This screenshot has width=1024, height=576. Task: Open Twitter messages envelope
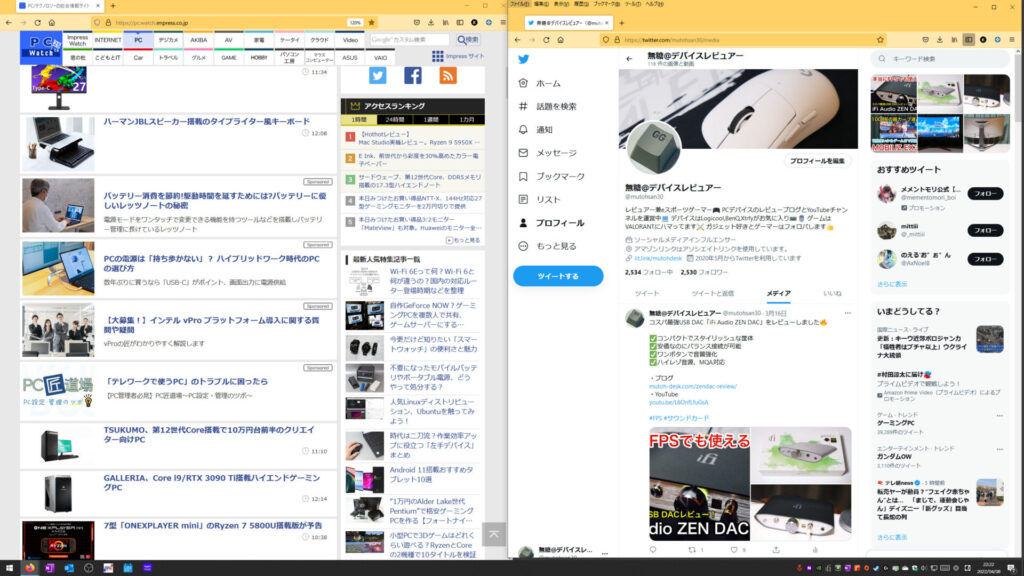click(x=548, y=153)
